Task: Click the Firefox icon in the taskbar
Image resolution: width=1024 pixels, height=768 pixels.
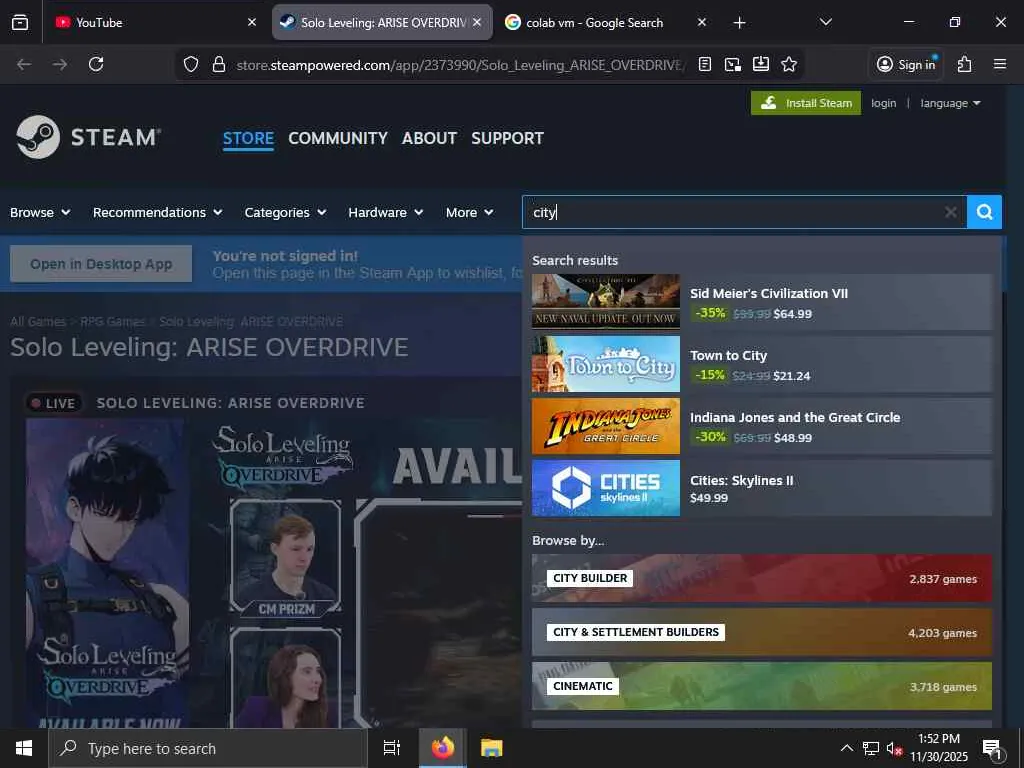Action: click(x=443, y=748)
